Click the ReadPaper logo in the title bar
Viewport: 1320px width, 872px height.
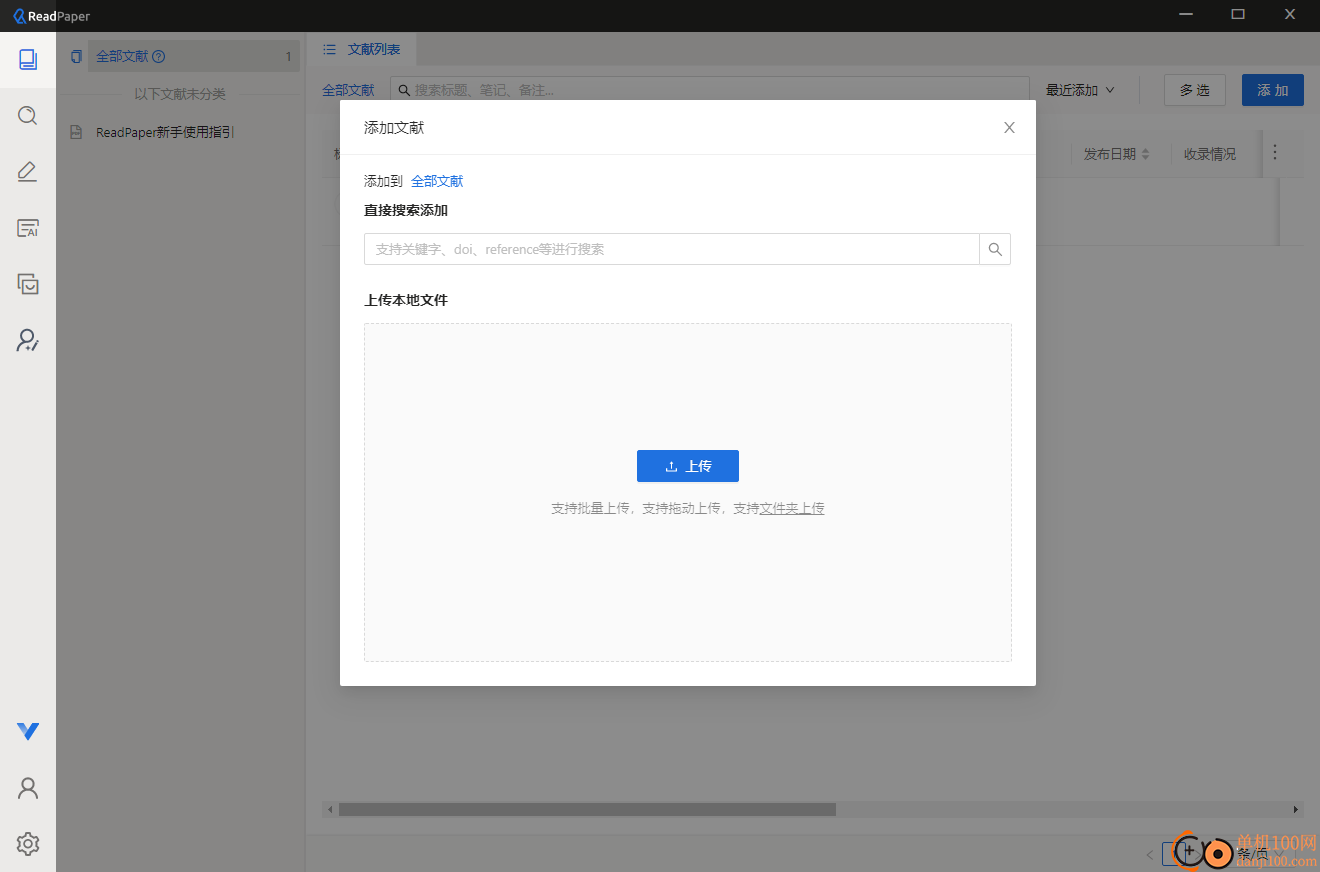click(x=51, y=16)
